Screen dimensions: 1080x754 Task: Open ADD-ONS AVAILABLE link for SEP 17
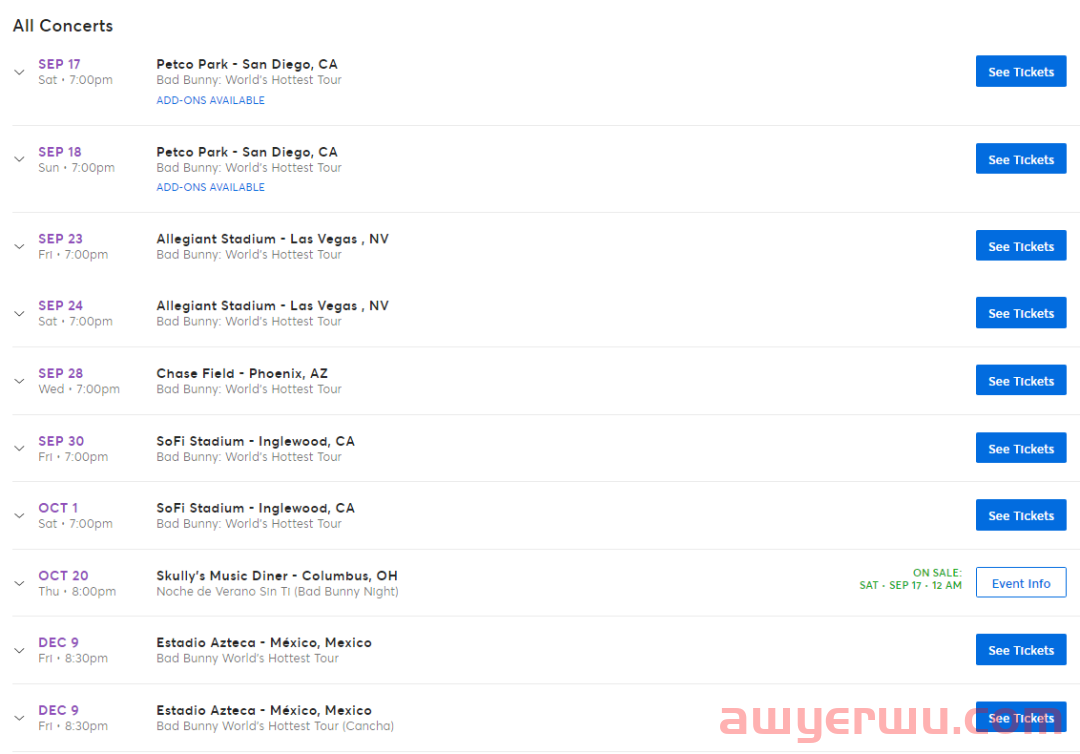[210, 101]
